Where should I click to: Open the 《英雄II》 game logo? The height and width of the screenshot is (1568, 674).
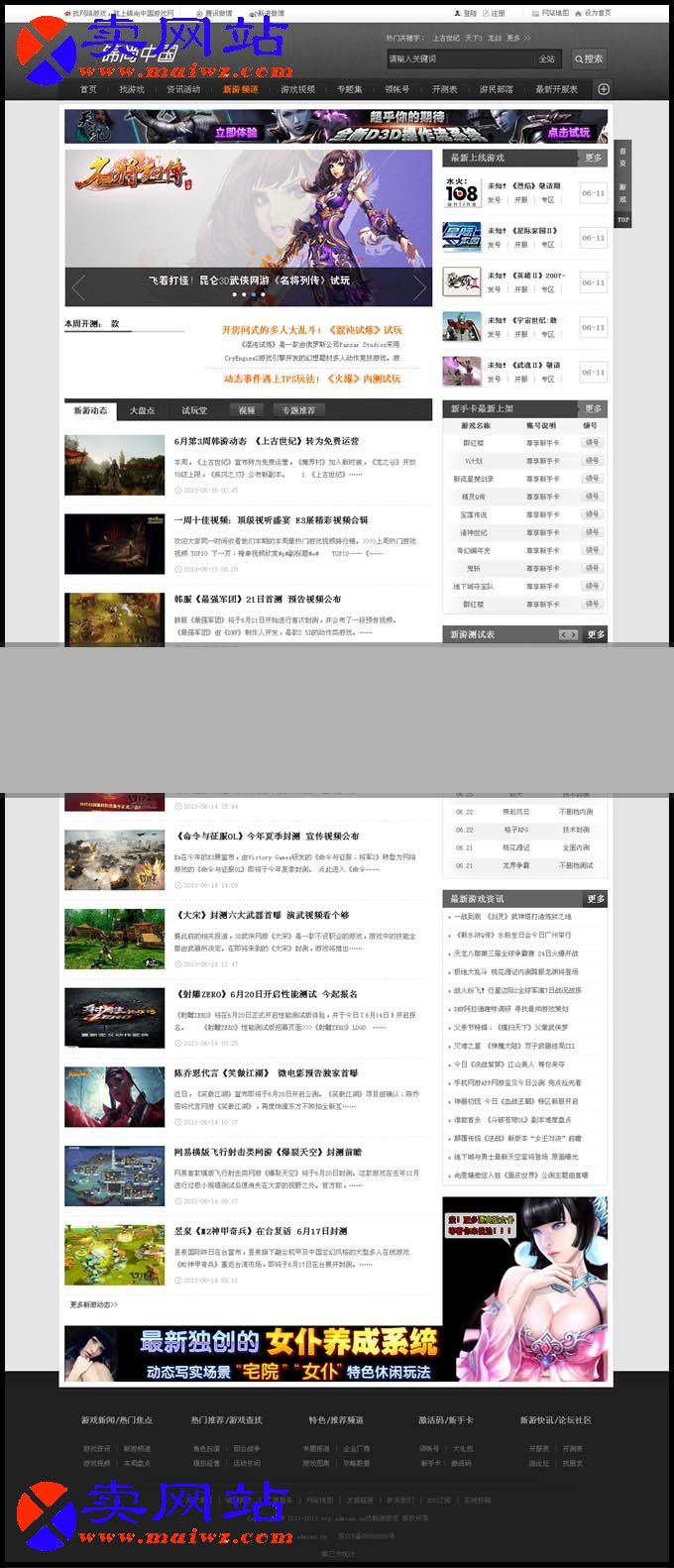461,282
